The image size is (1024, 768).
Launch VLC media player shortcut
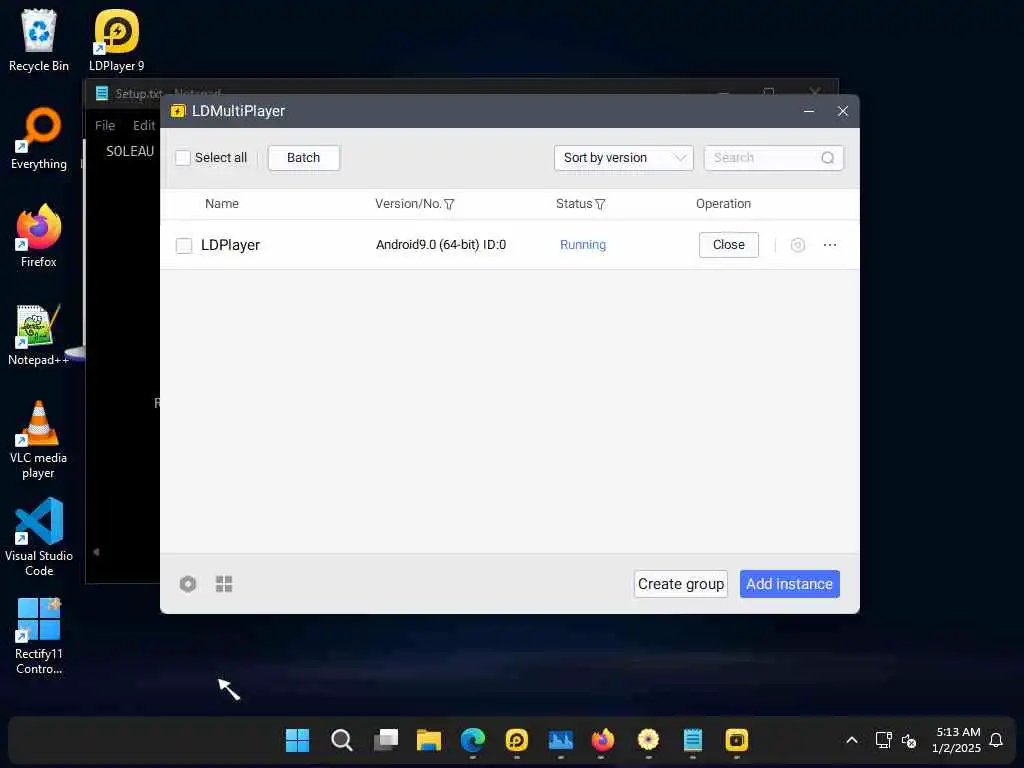tap(39, 440)
